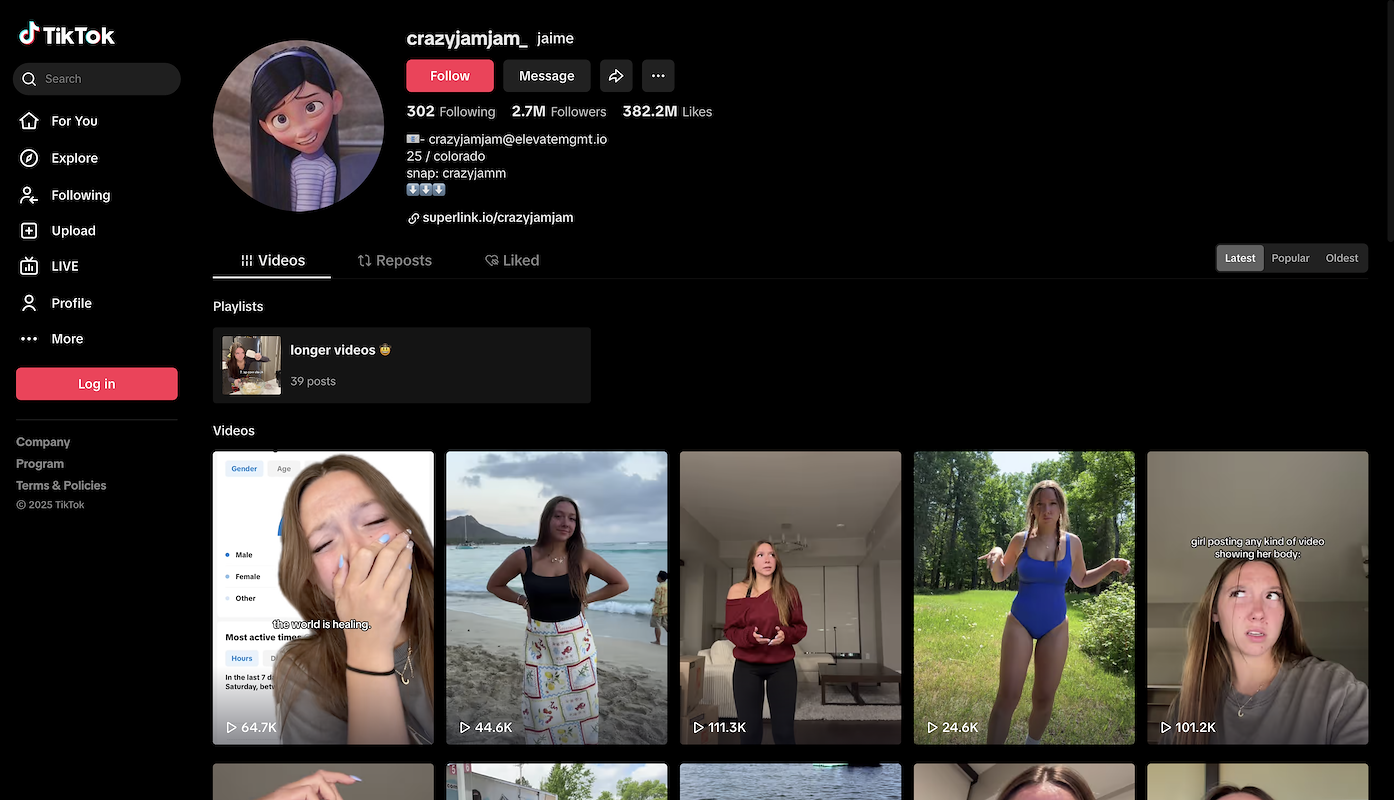Open the Explore compass icon
Screen dimensions: 1394x800
click(x=30, y=158)
